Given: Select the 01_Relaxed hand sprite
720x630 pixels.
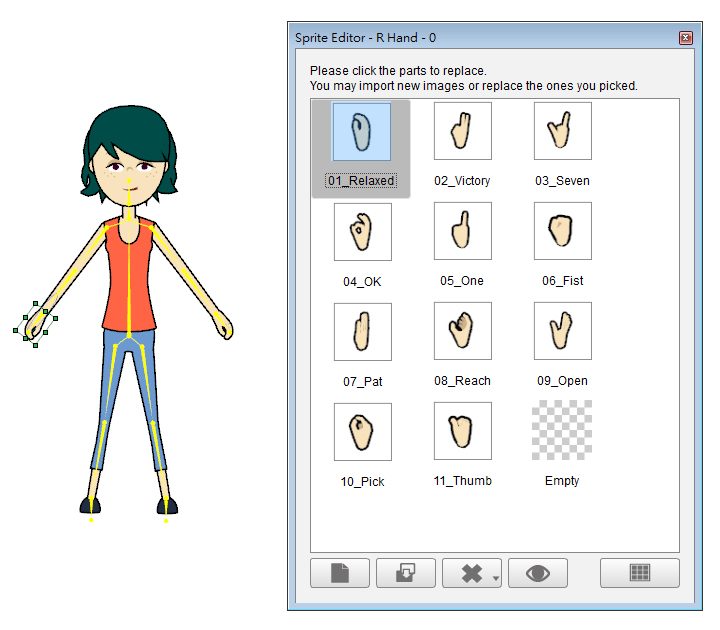Looking at the screenshot, I should [361, 132].
